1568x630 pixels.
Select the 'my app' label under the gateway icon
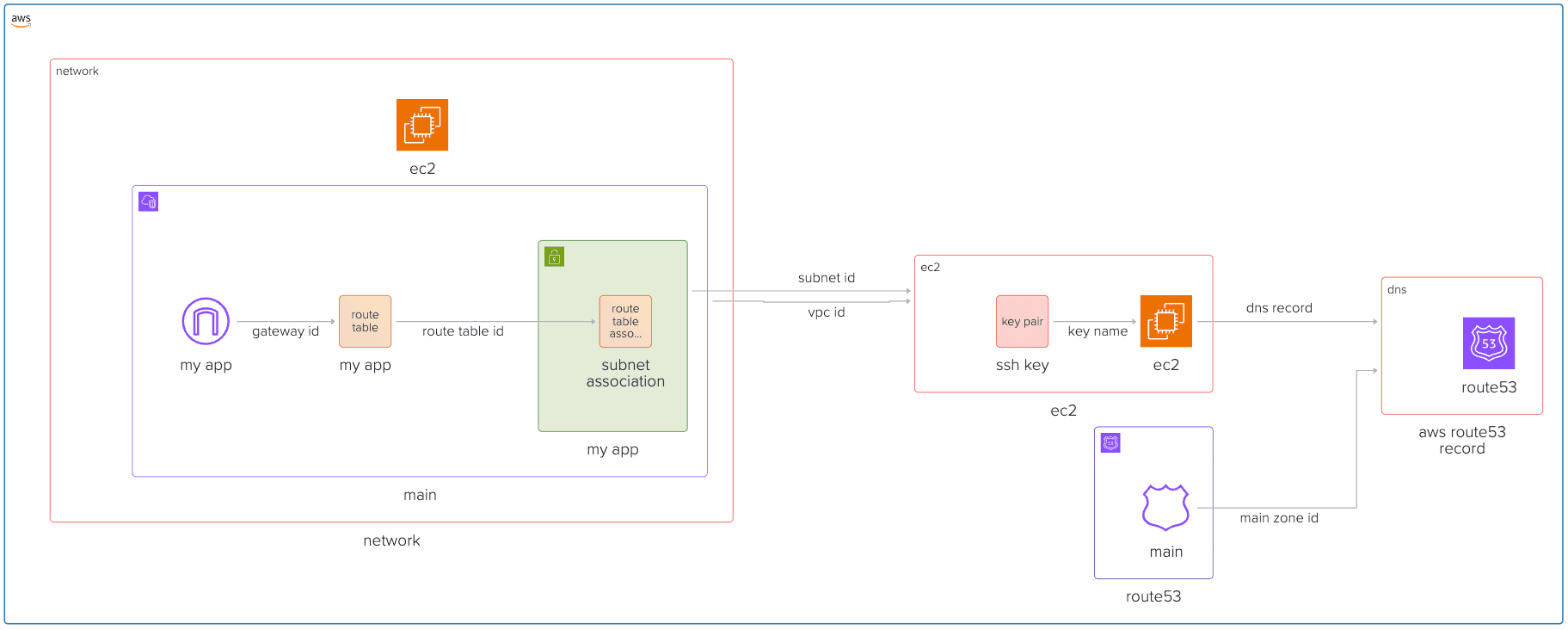pos(206,365)
